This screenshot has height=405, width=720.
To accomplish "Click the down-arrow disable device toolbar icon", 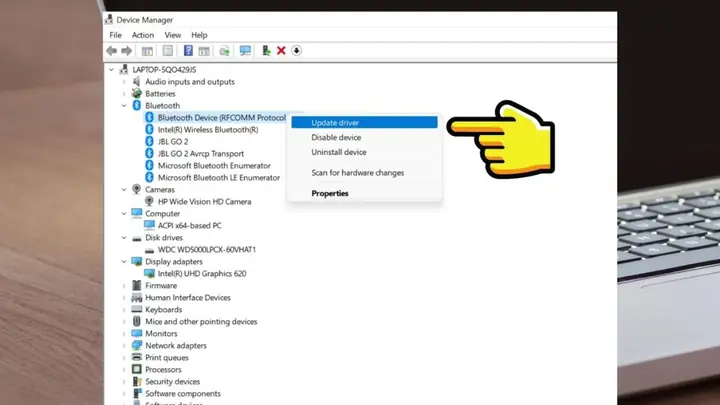I will [x=297, y=51].
